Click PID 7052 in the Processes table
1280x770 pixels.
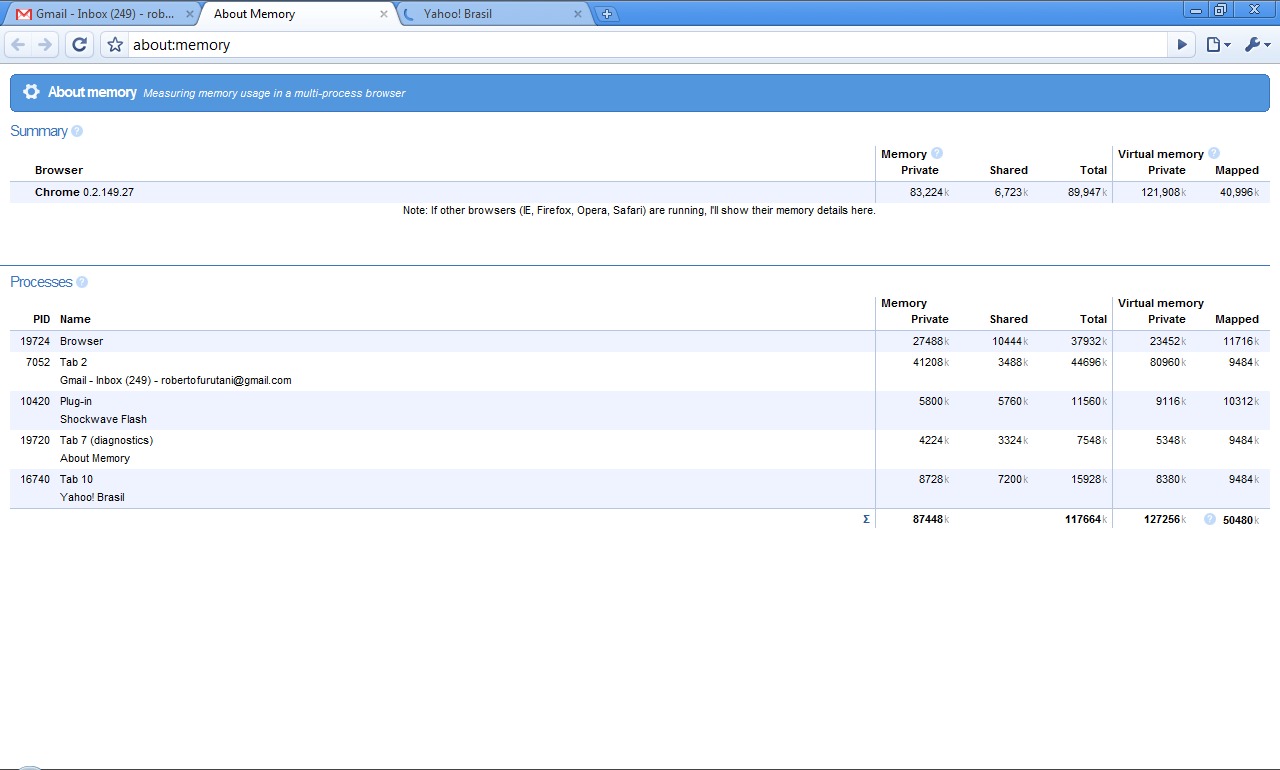(x=38, y=362)
